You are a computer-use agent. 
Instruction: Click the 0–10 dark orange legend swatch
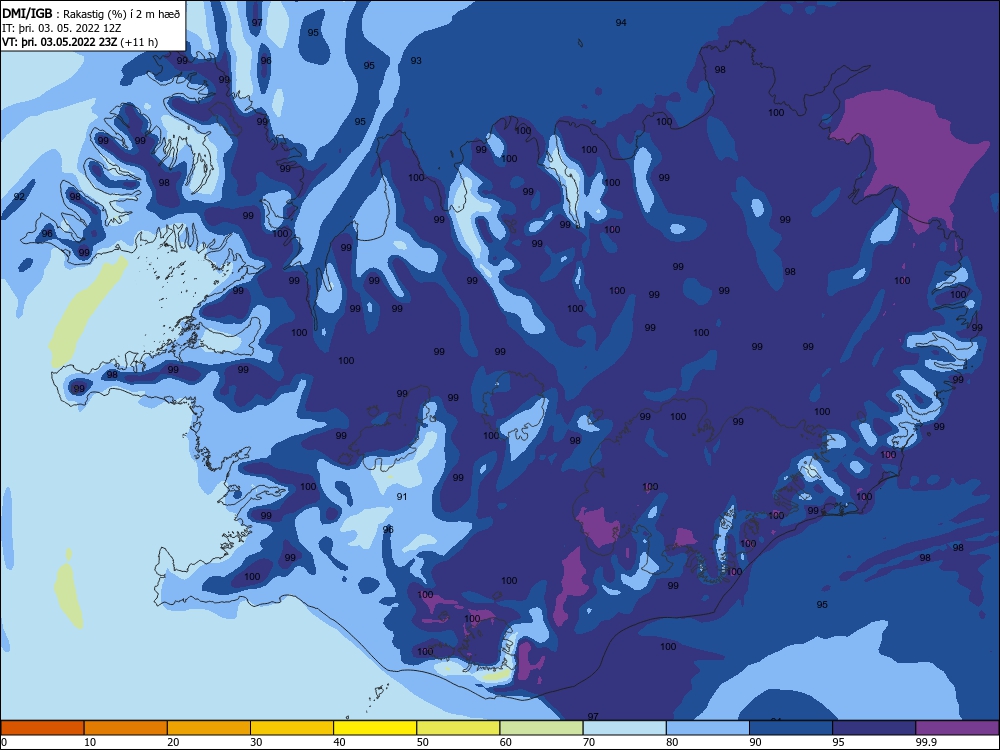42,728
